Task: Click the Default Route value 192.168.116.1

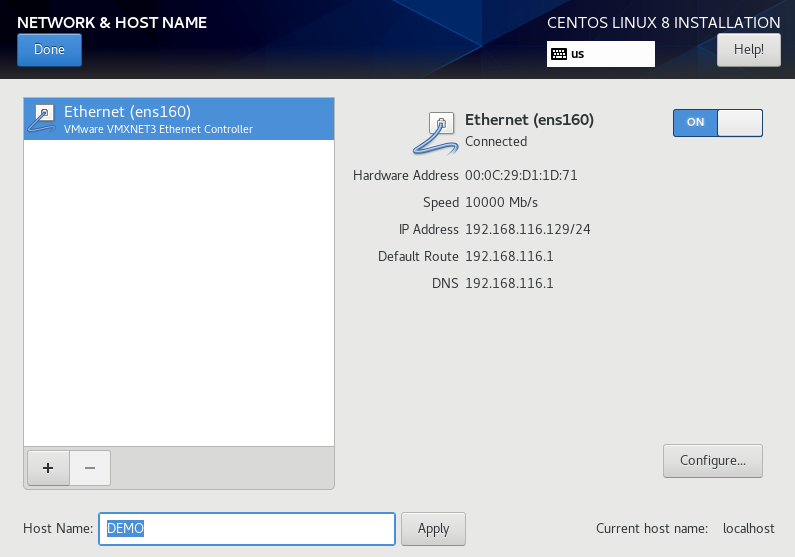Action: click(509, 256)
